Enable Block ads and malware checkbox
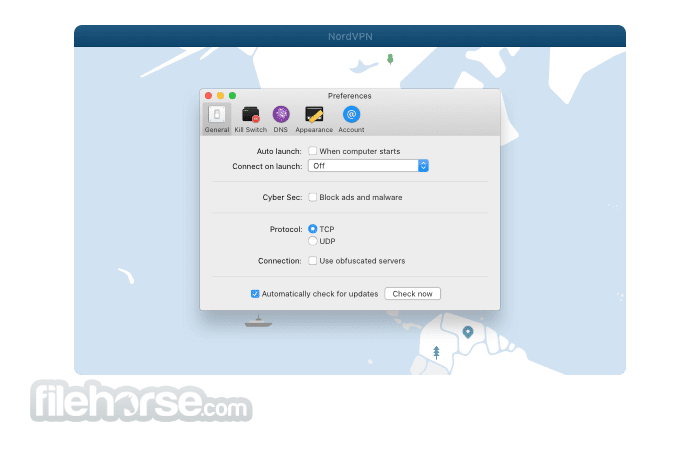700x452 pixels. 312,197
